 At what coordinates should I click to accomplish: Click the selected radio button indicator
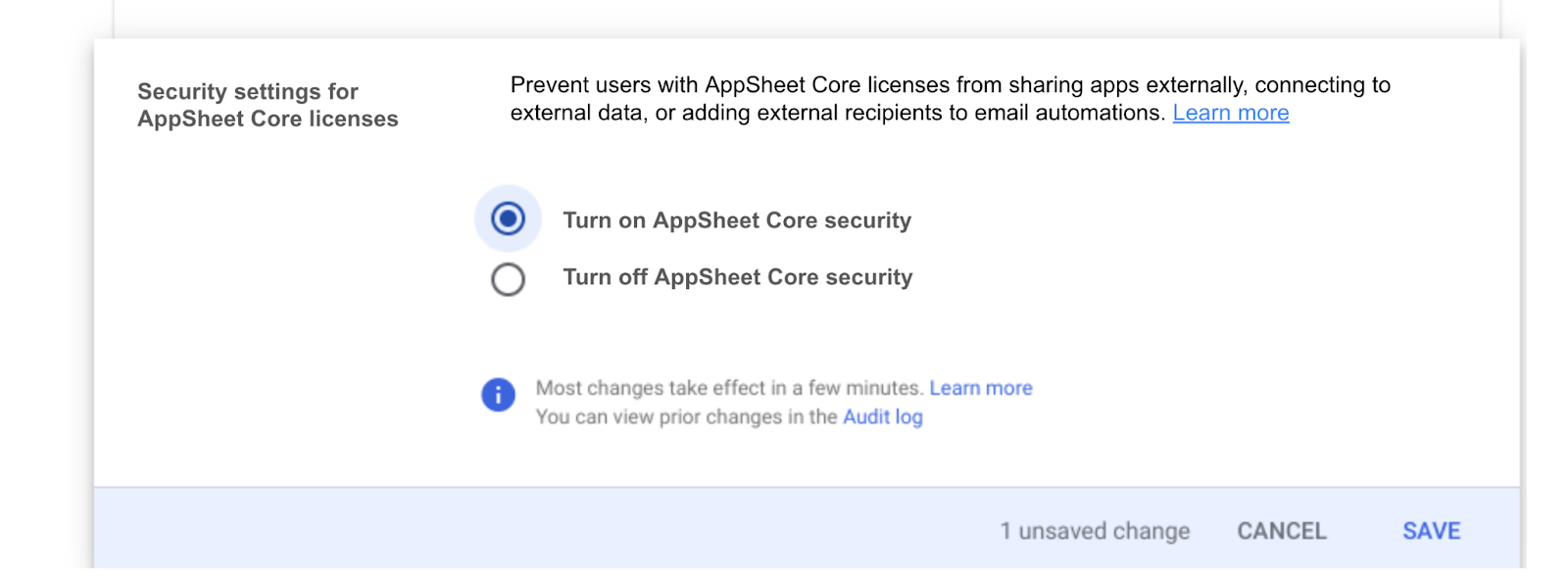coord(508,218)
